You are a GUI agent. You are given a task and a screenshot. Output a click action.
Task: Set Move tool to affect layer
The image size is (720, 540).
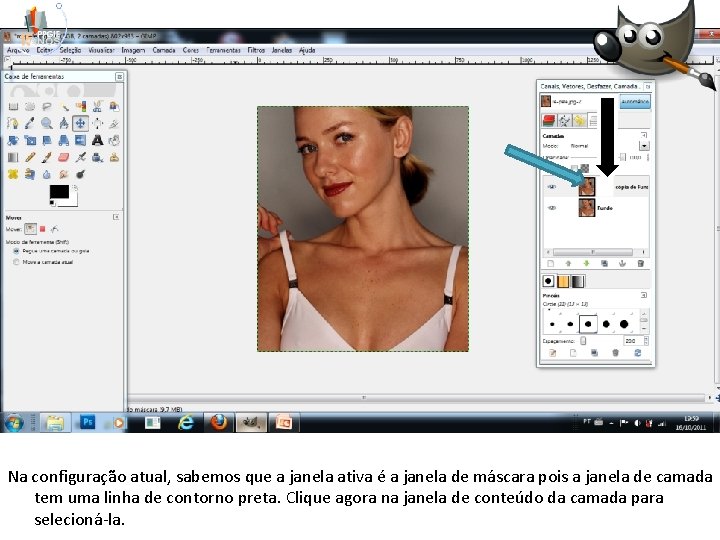(30, 229)
